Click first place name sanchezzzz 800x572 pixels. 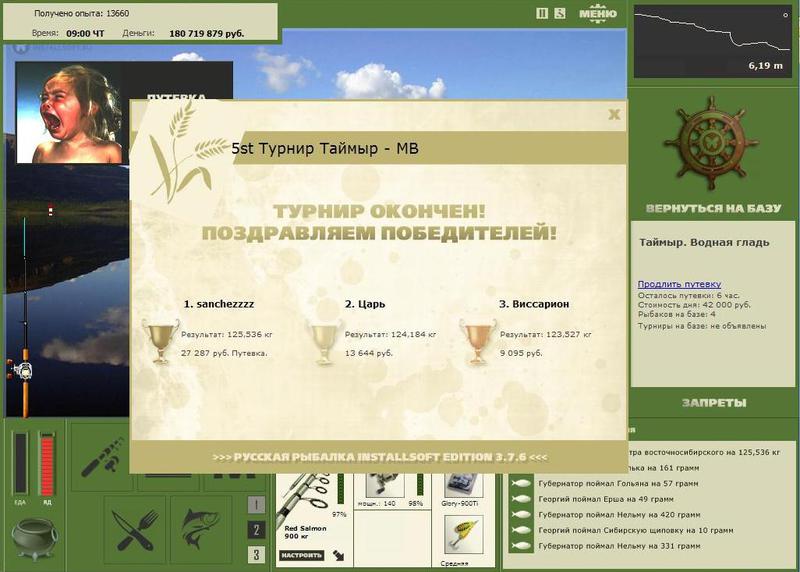[218, 304]
